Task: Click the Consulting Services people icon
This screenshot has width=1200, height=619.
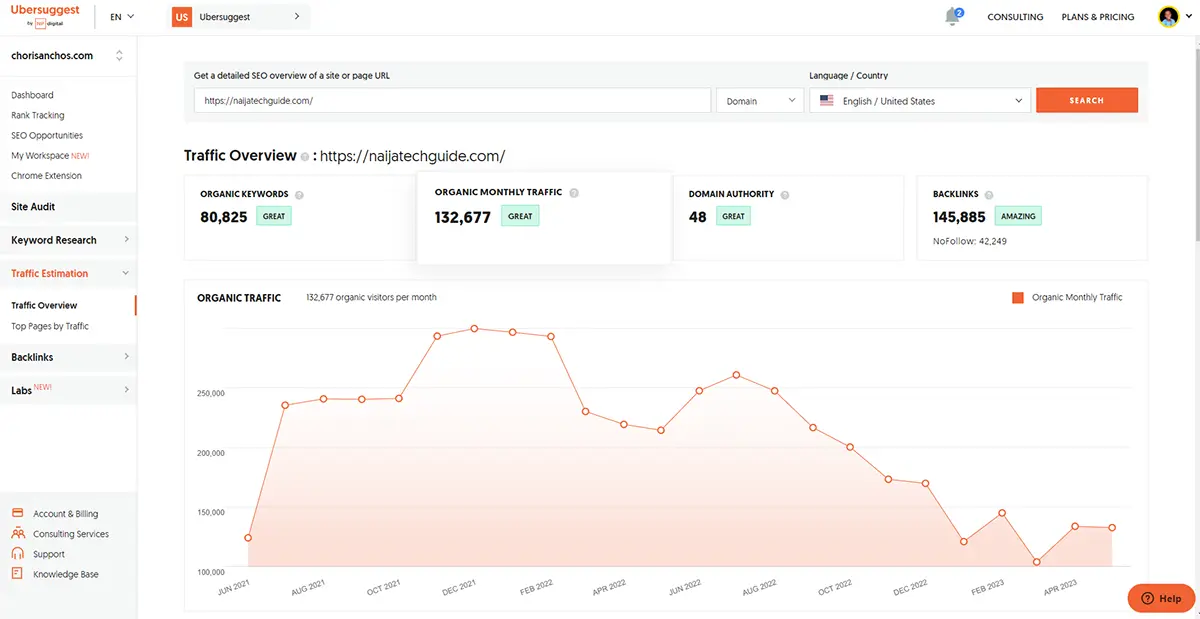Action: 17,534
